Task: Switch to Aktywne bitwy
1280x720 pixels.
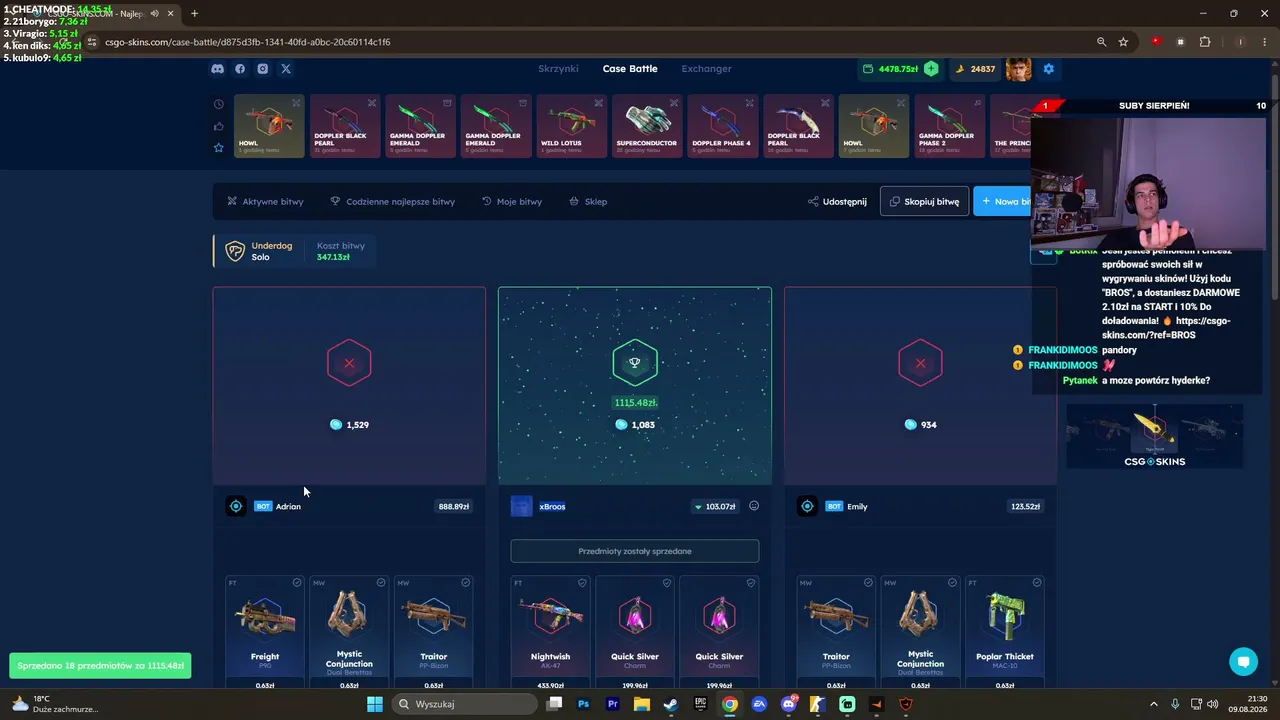Action: (x=265, y=202)
